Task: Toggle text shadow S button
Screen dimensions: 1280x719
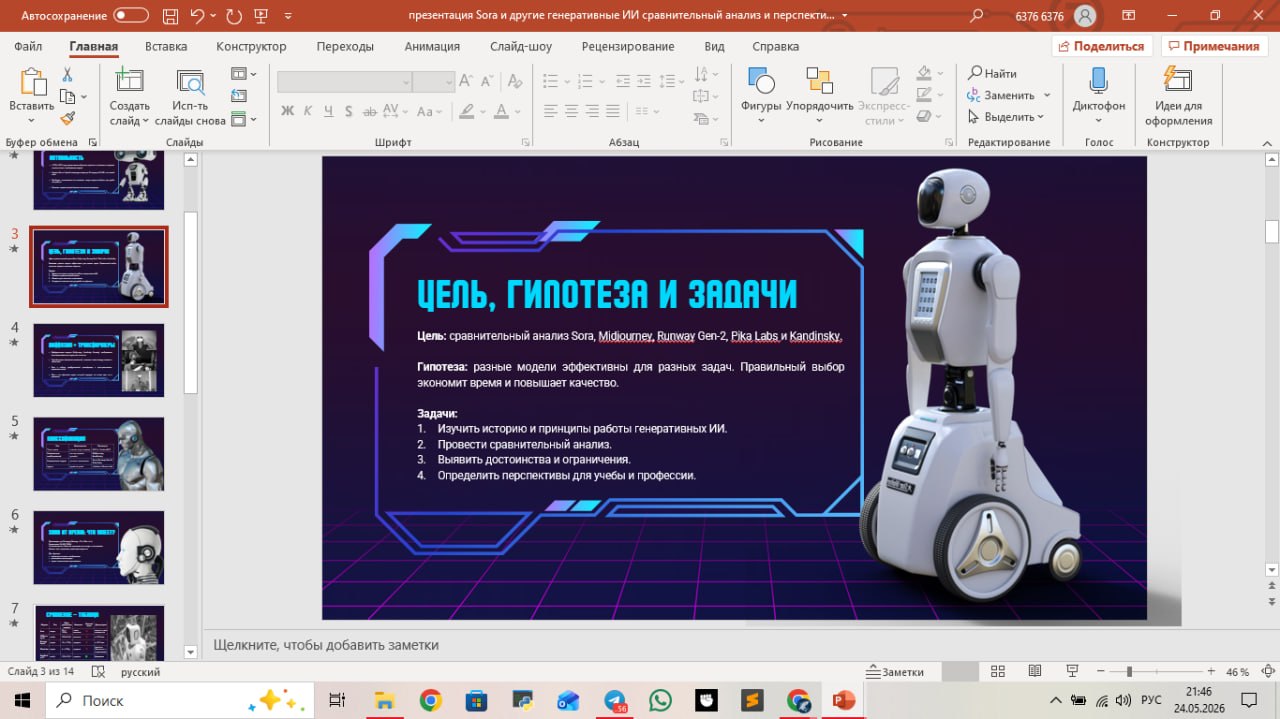Action: [x=351, y=112]
